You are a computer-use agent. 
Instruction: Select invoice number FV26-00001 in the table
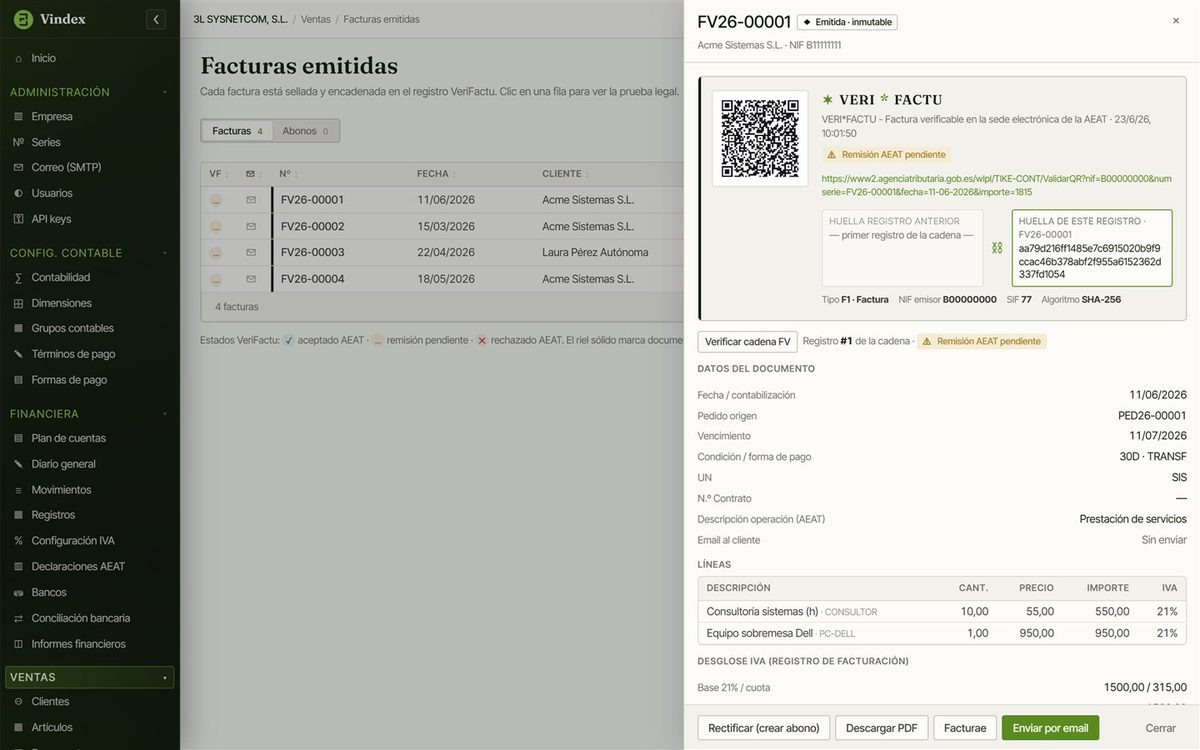tap(312, 200)
